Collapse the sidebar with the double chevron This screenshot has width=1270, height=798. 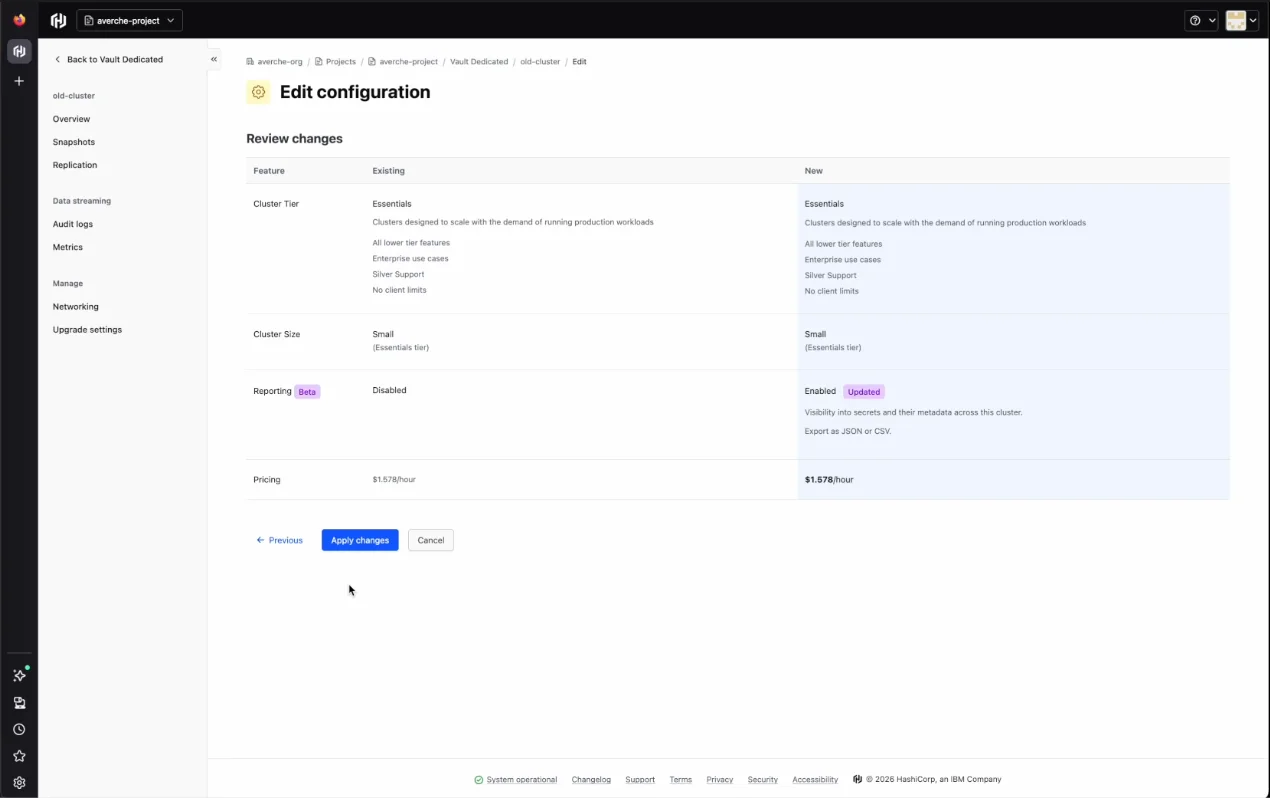(214, 60)
